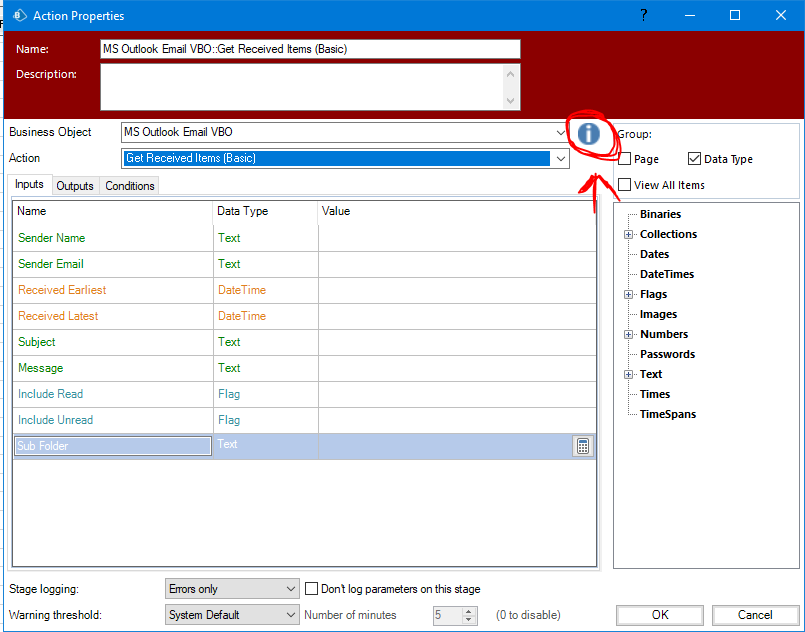Viewport: 805px width, 632px height.
Task: Select Times in the data tree
Action: click(655, 394)
